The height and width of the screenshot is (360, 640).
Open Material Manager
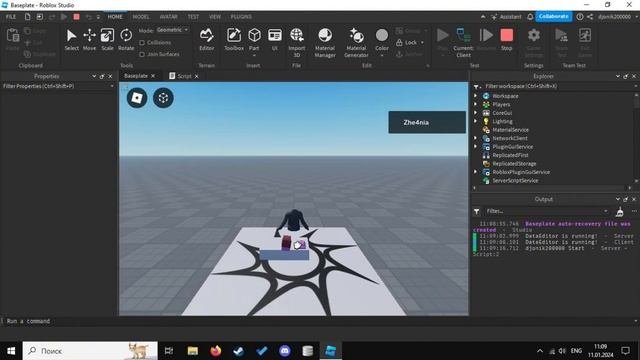[325, 42]
